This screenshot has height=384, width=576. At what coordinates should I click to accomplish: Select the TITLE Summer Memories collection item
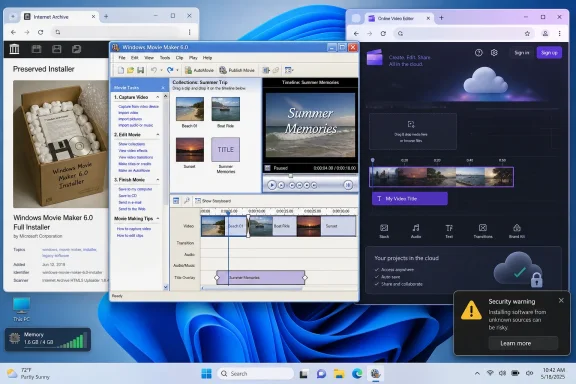226,150
